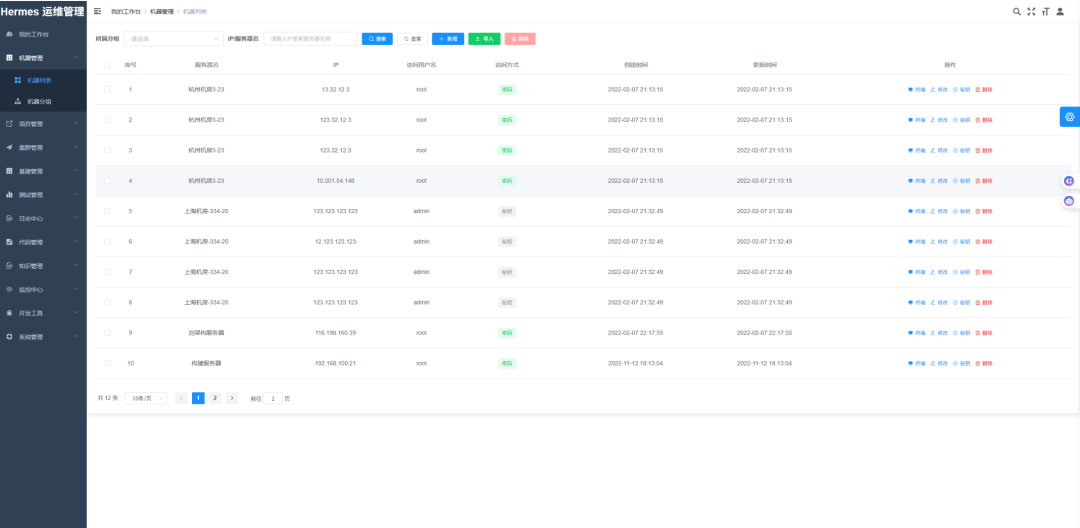This screenshot has height=528, width=1080.
Task: Delete (删除) row 8 server
Action: pos(984,303)
